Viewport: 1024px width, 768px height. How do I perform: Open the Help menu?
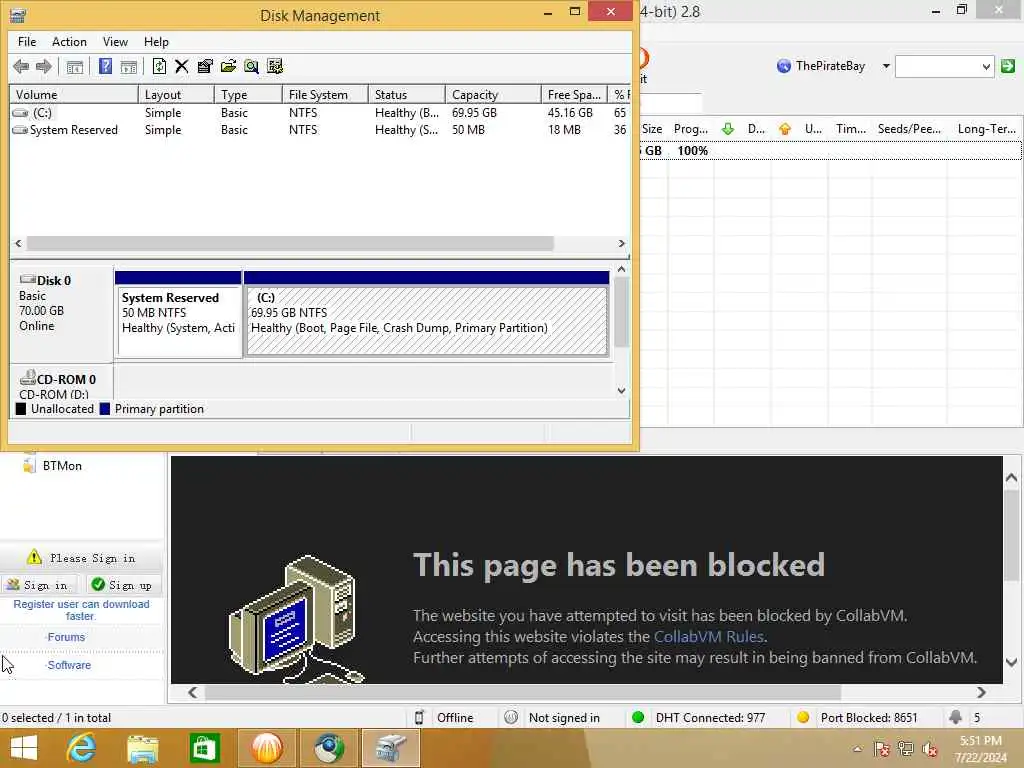pos(156,42)
